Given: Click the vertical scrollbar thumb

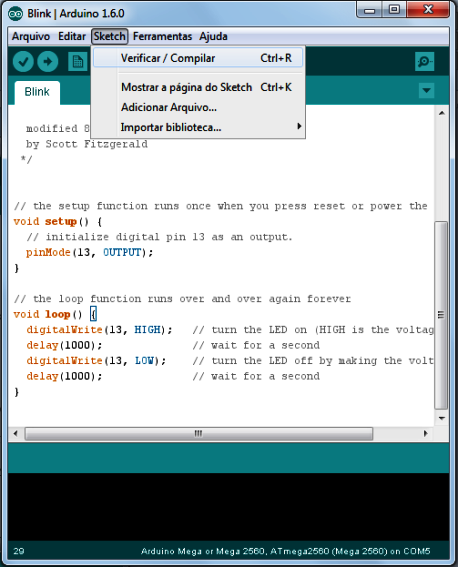Looking at the screenshot, I should pos(441,315).
